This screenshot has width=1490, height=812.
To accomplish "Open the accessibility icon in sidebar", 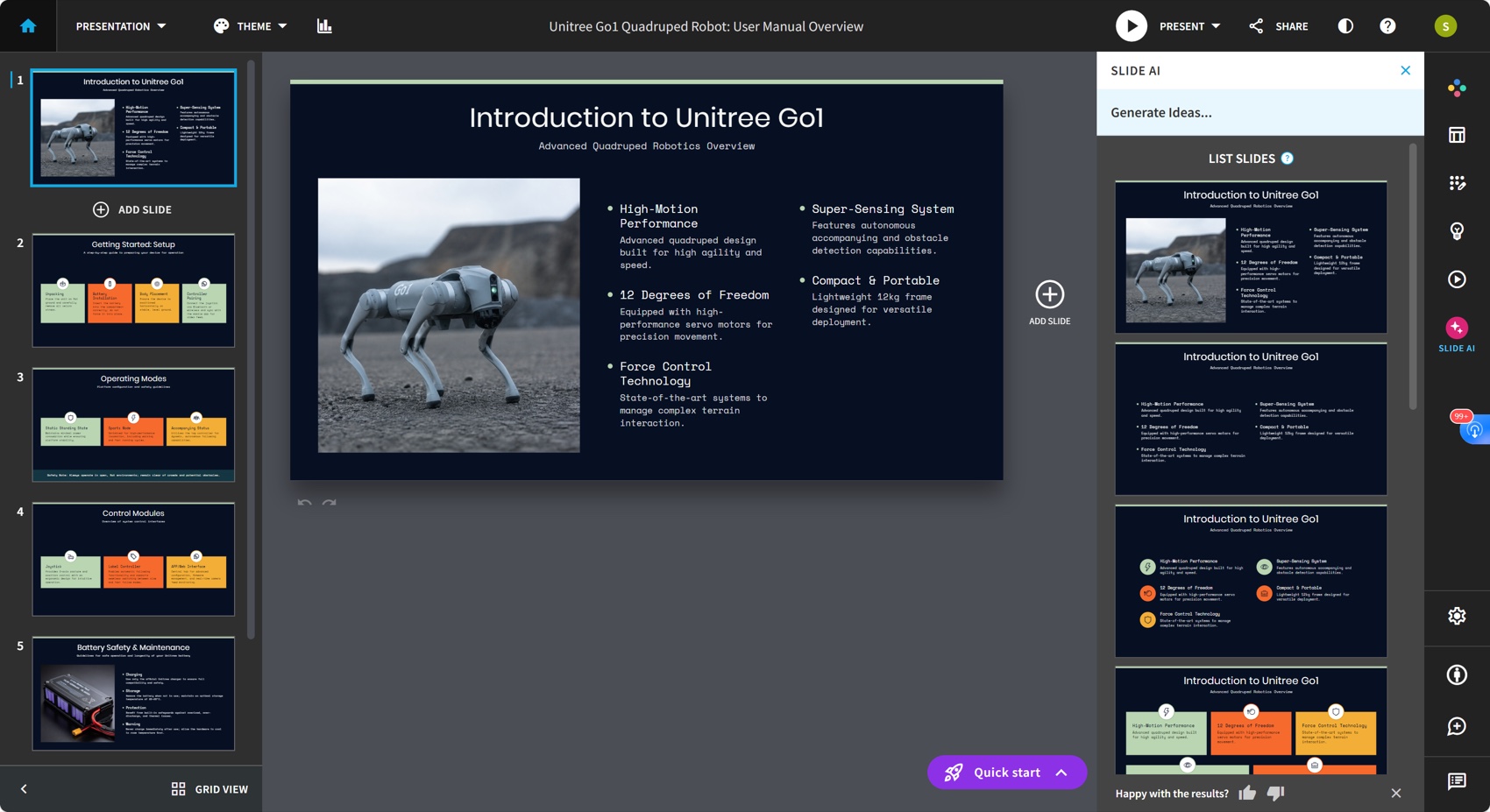I will point(1457,674).
